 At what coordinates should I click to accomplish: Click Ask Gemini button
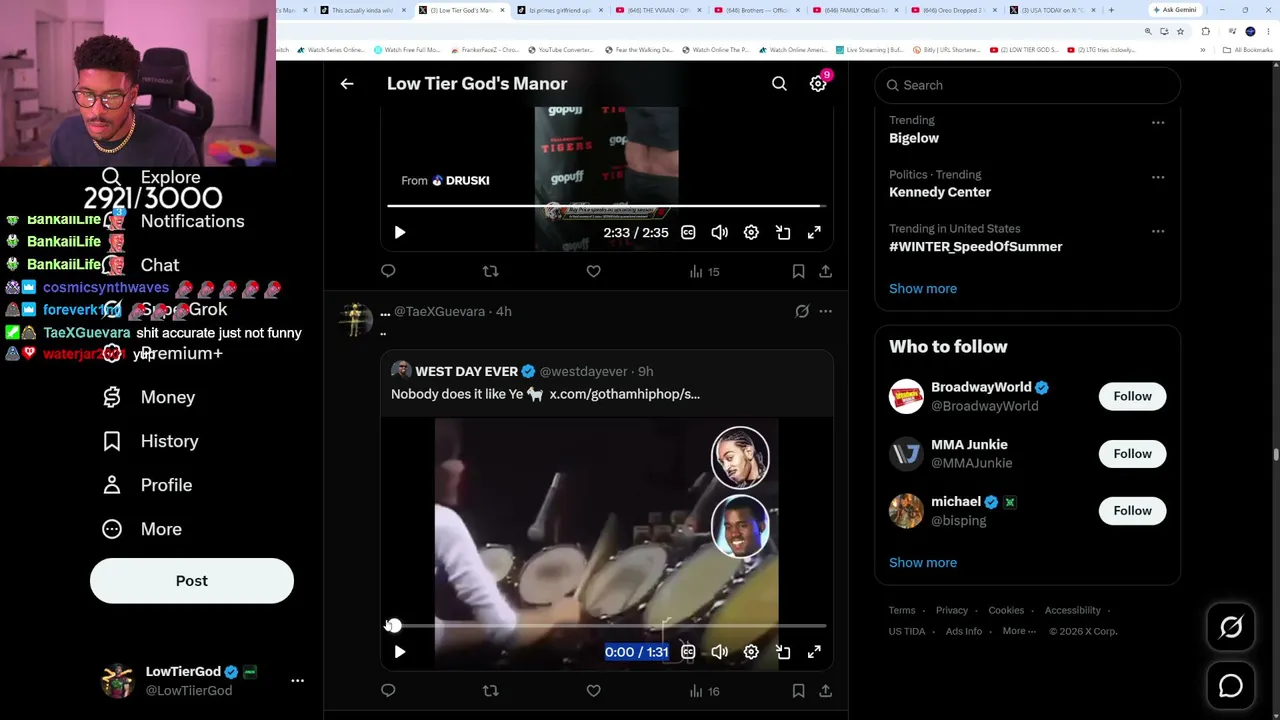(1175, 10)
